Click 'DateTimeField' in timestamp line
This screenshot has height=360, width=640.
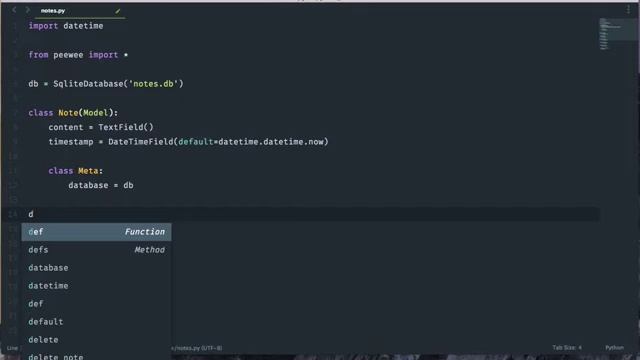(141, 142)
